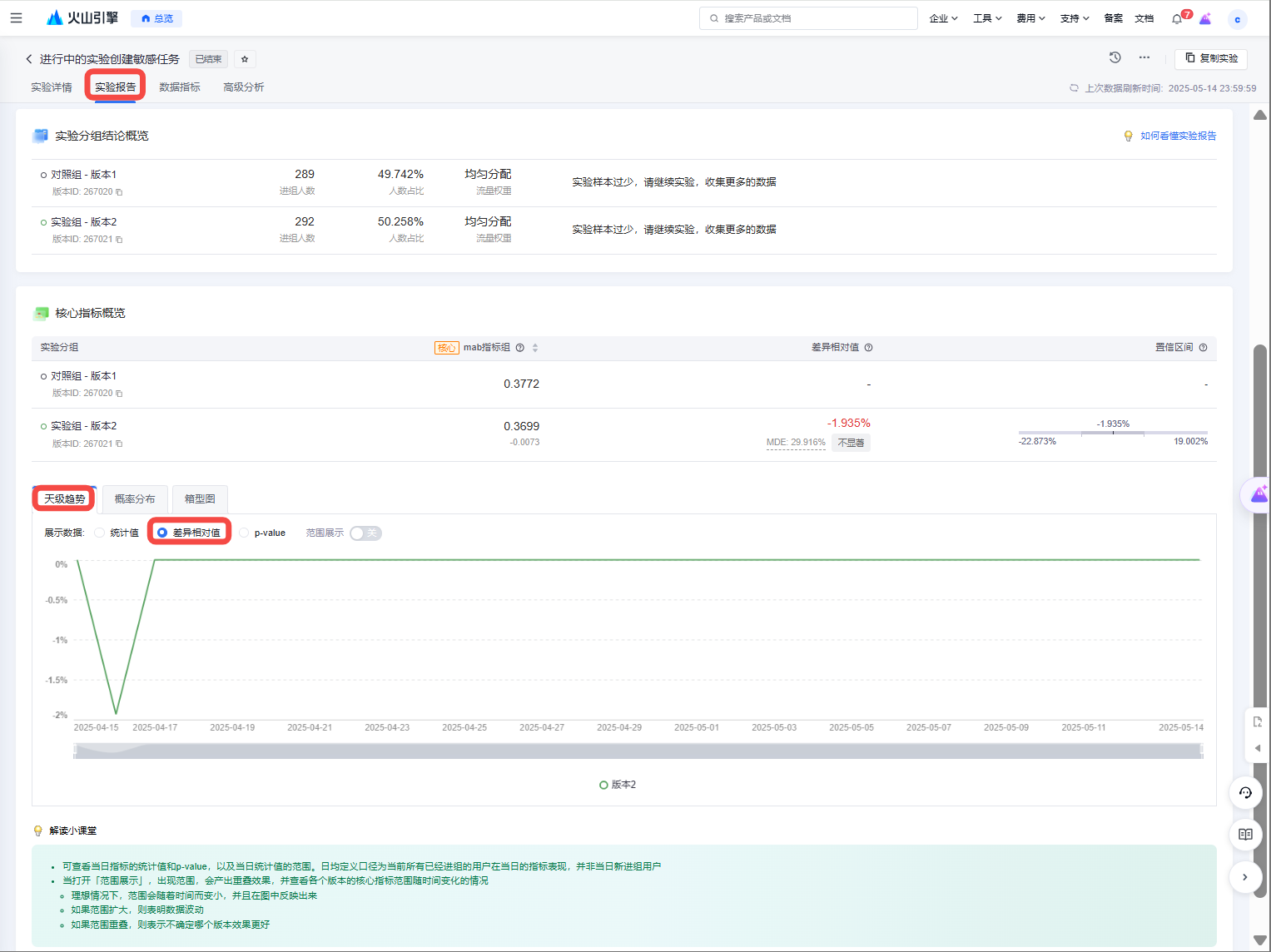The image size is (1271, 952).
Task: Focus the 搜索产品或文档 search box
Action: pos(808,18)
